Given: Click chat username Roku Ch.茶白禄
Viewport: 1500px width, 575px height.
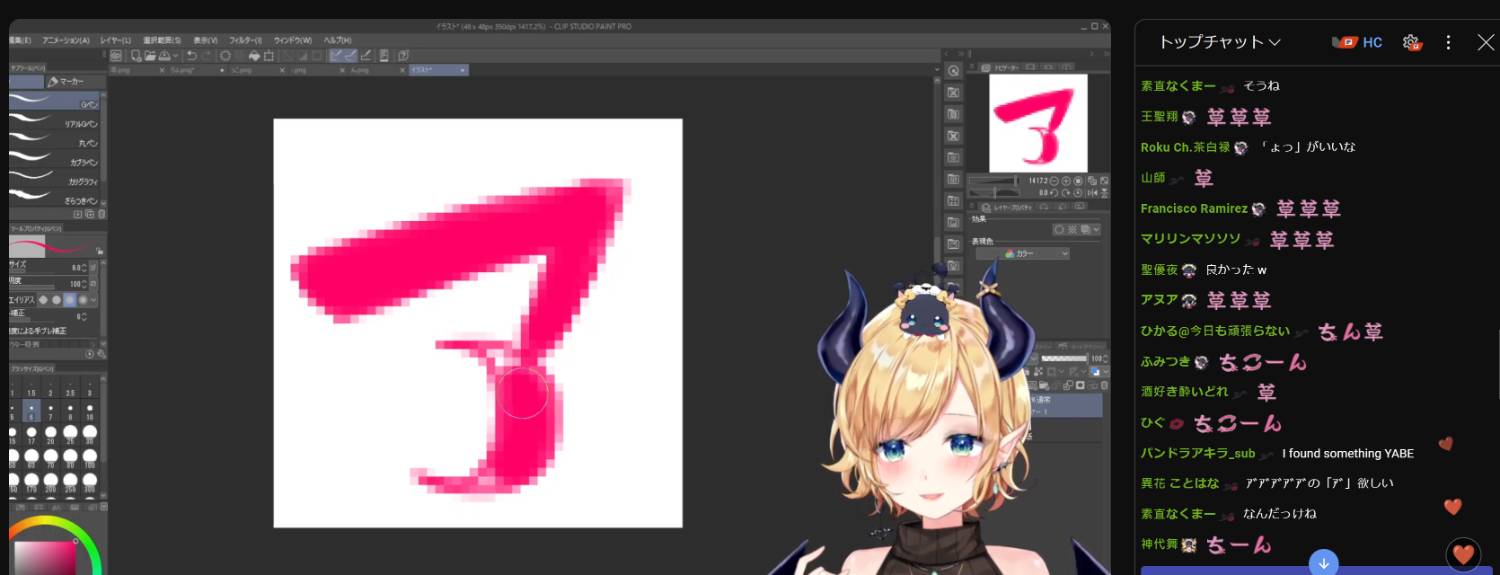Looking at the screenshot, I should pos(1186,147).
